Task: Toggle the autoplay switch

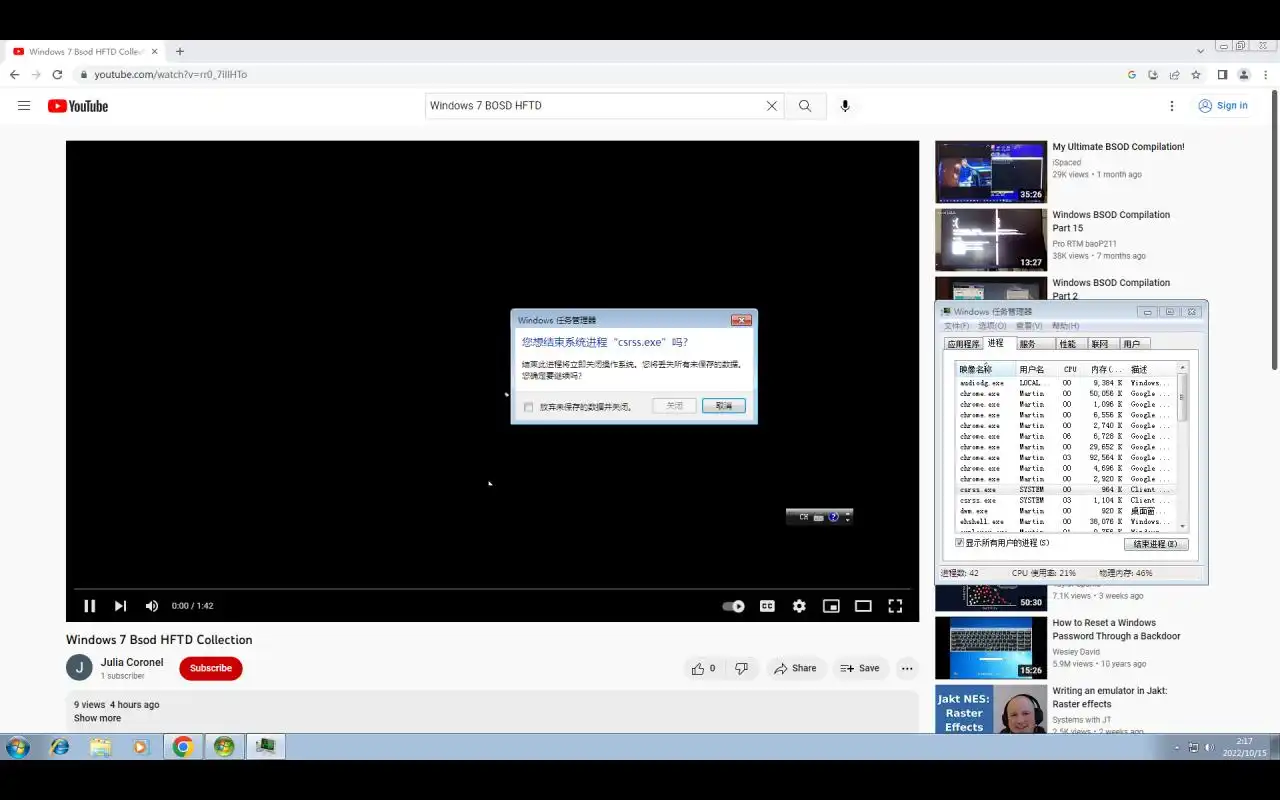Action: coord(734,606)
